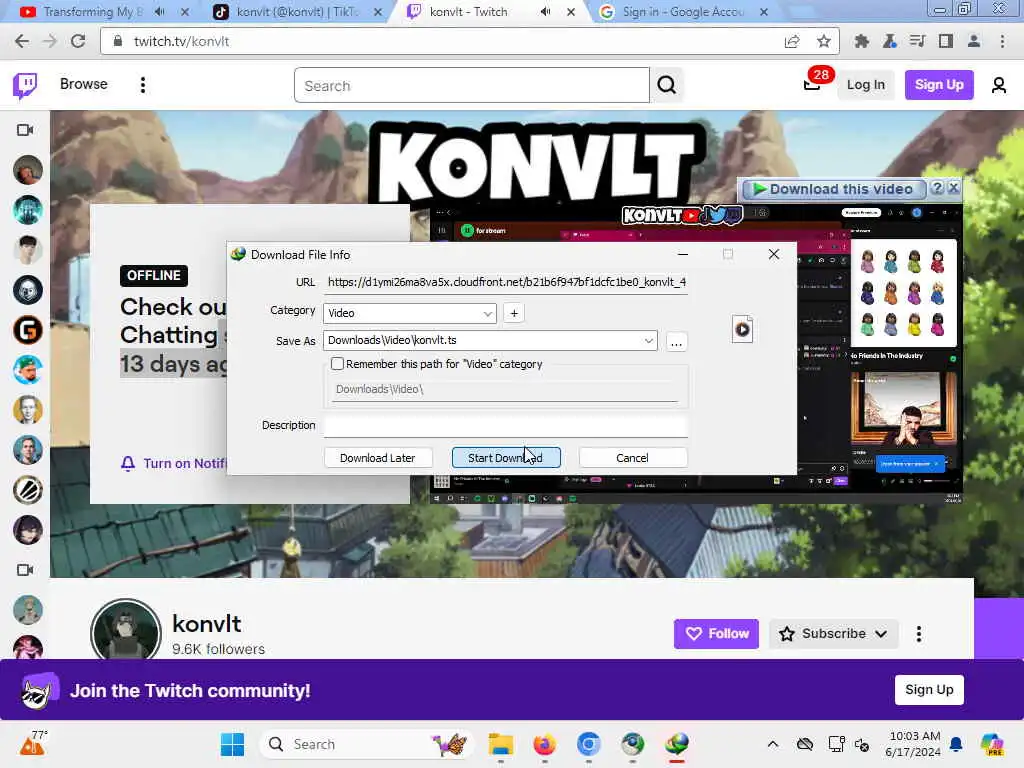Click the top followed channels camera icon
This screenshot has width=1024, height=768.
pyautogui.click(x=25, y=130)
